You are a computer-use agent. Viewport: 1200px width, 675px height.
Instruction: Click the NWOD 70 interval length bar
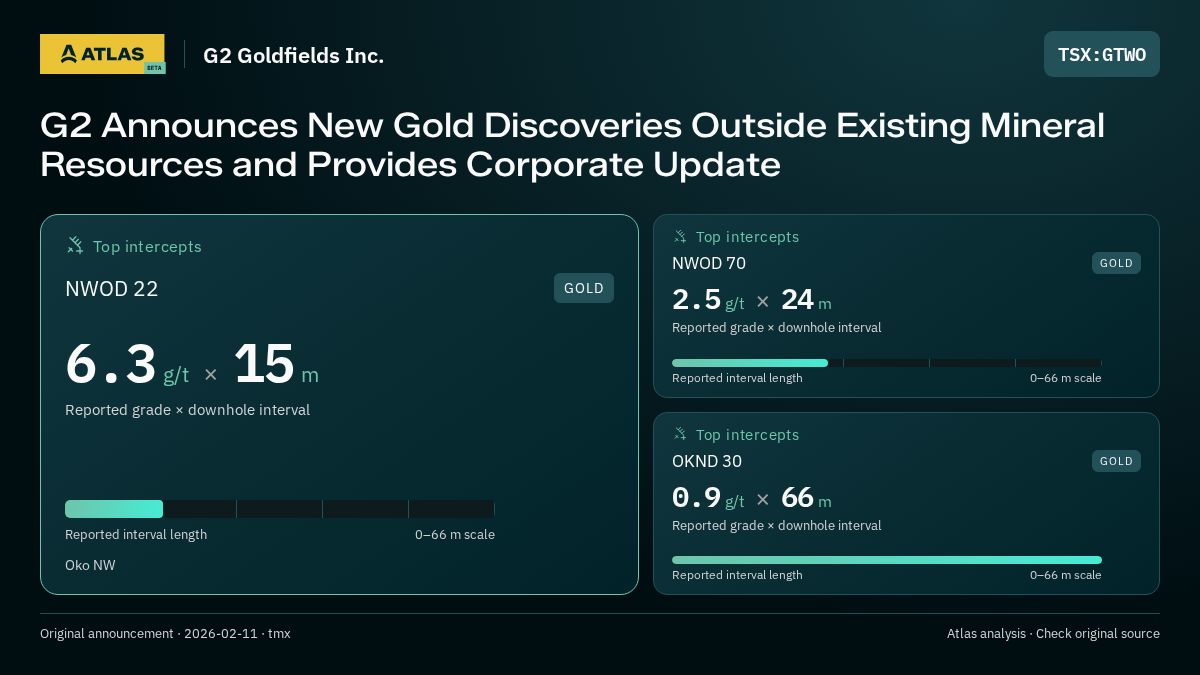pyautogui.click(x=887, y=363)
